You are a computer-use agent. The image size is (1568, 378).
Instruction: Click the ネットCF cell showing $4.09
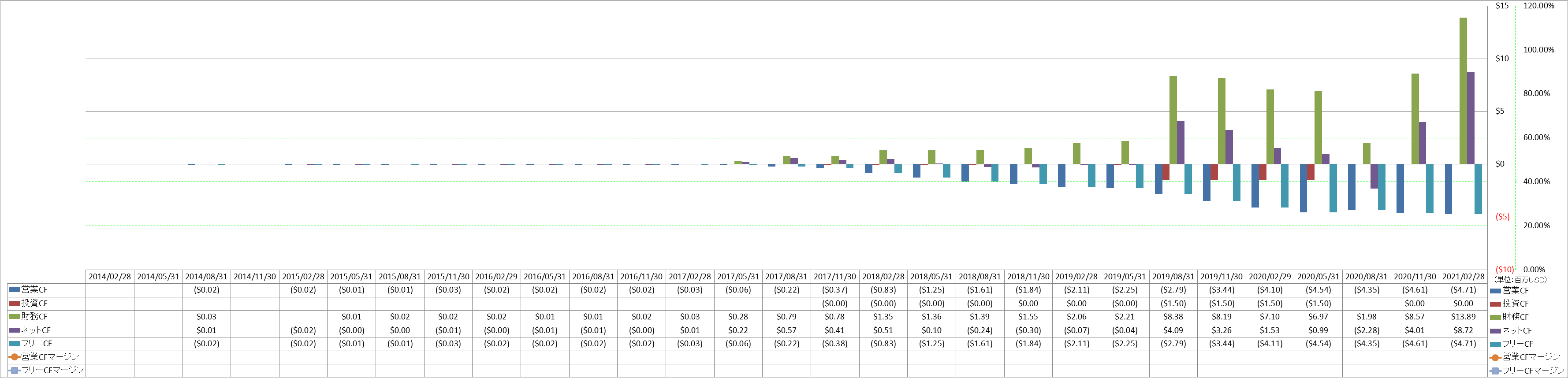coord(1173,330)
